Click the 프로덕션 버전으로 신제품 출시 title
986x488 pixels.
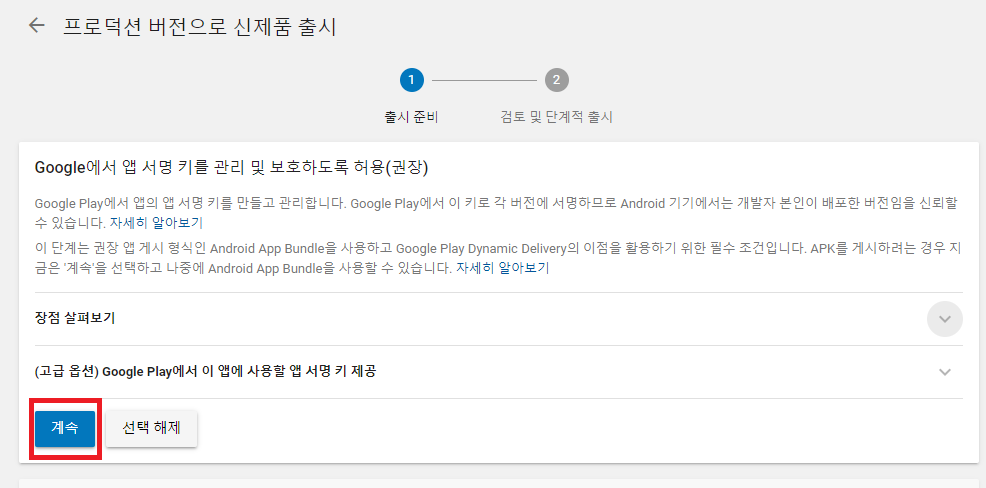tap(200, 26)
